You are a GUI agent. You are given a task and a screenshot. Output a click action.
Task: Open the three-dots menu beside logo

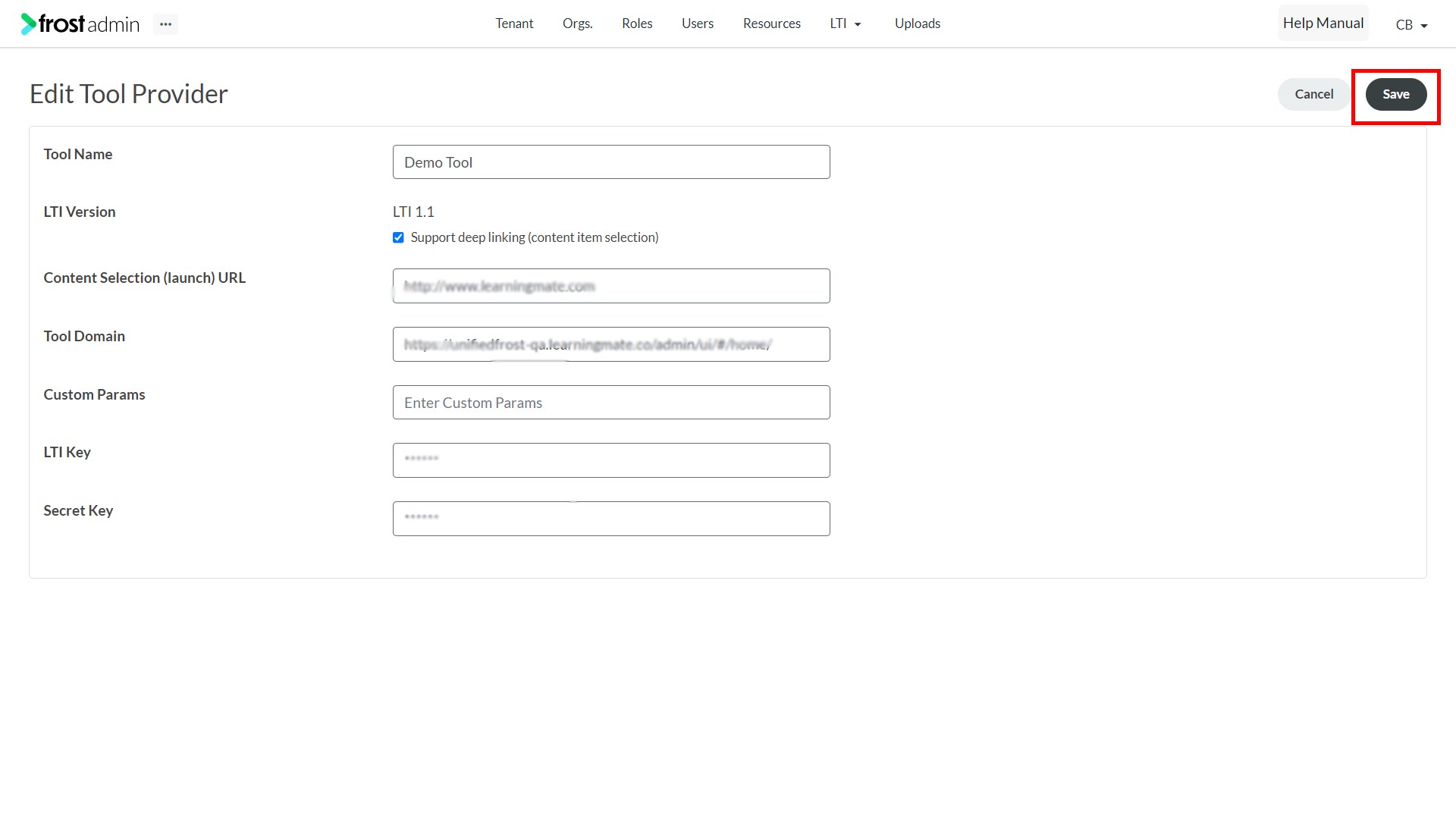[165, 24]
